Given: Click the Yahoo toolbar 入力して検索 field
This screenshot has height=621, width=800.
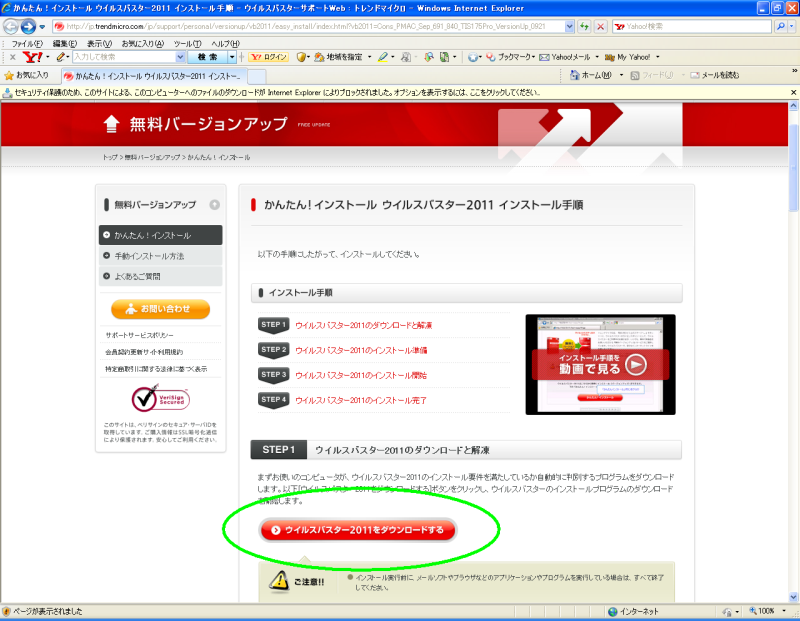Looking at the screenshot, I should pyautogui.click(x=124, y=57).
